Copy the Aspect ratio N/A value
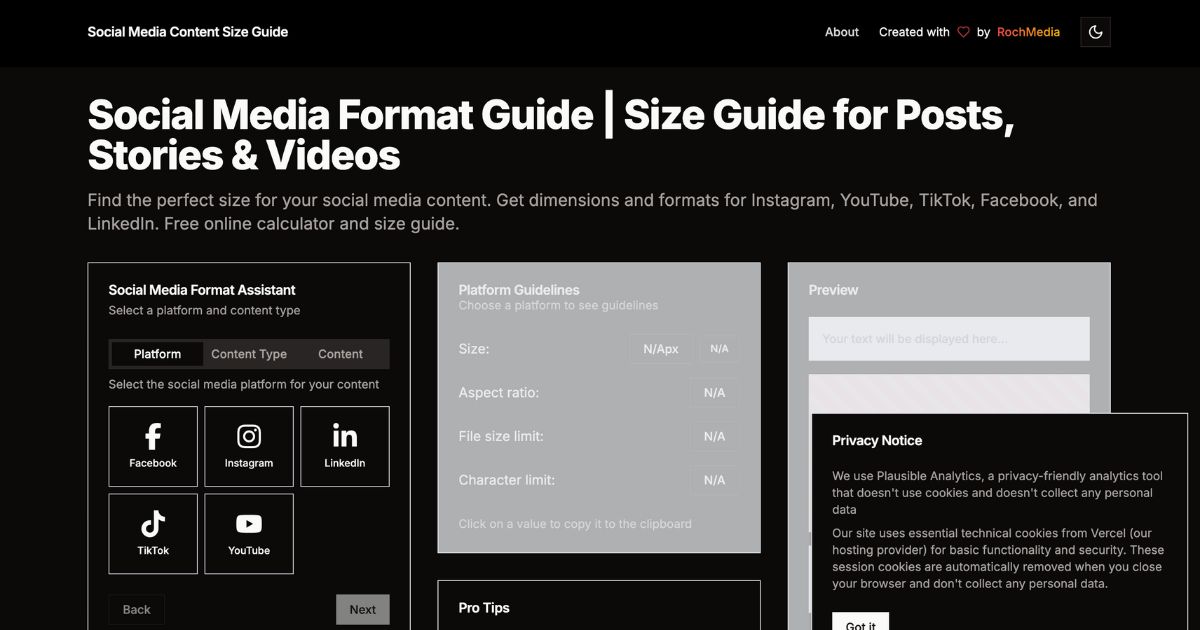Screen dimensions: 1200x630 coord(714,393)
